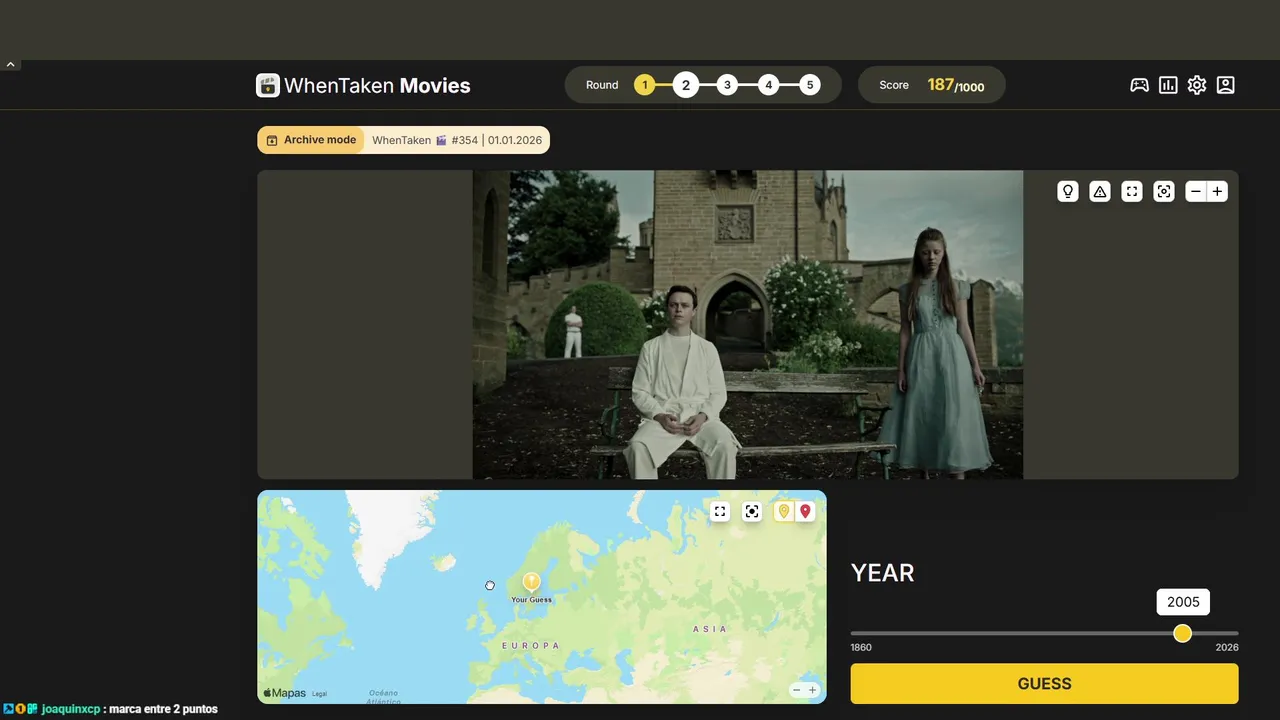This screenshot has width=1280, height=720.
Task: Select the red pin marker toggle
Action: (x=805, y=512)
